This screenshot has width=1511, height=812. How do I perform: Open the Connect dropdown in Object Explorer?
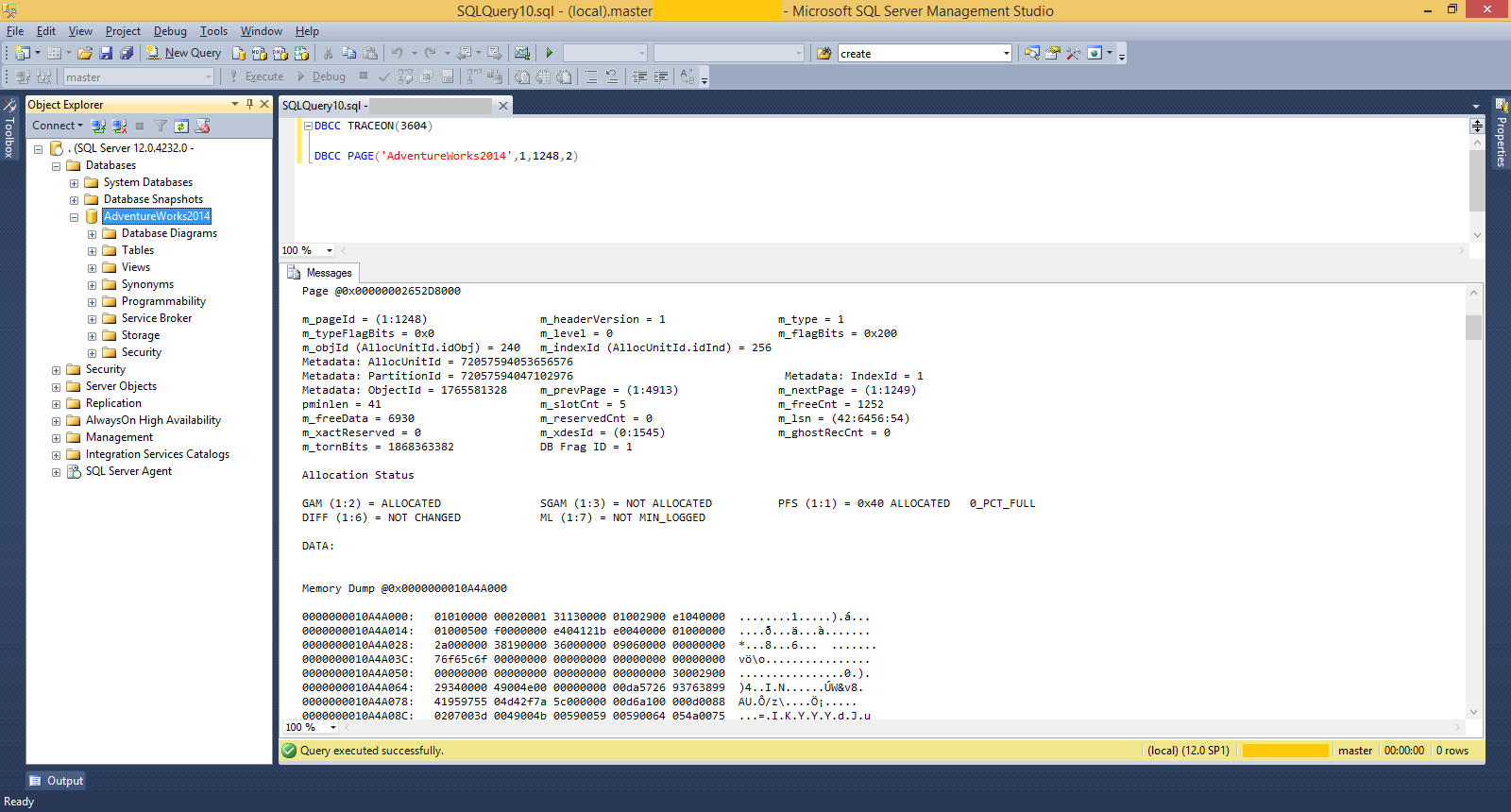point(58,126)
